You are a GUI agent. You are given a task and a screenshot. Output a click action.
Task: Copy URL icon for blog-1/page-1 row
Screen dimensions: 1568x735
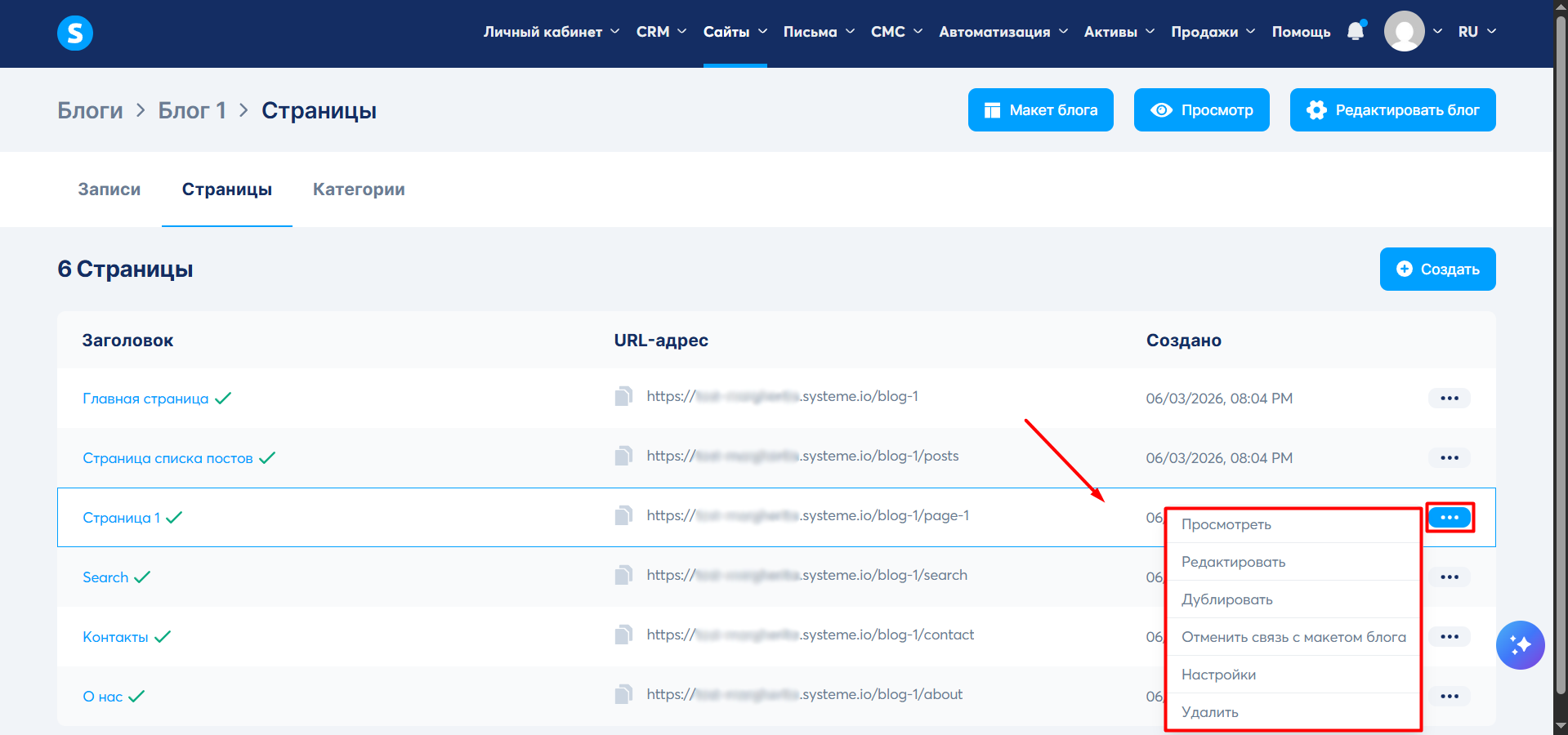click(x=623, y=516)
